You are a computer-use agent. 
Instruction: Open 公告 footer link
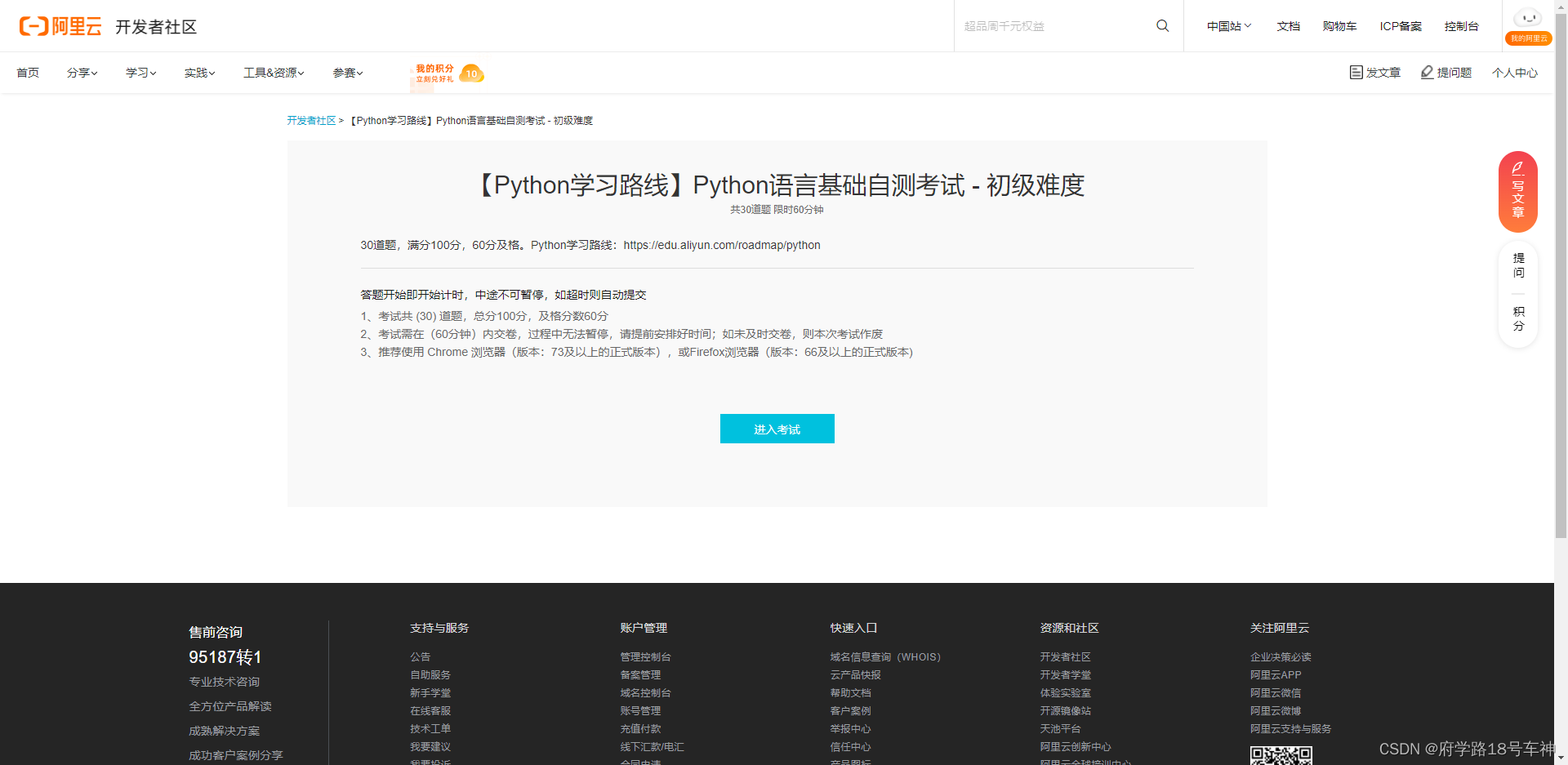421,656
